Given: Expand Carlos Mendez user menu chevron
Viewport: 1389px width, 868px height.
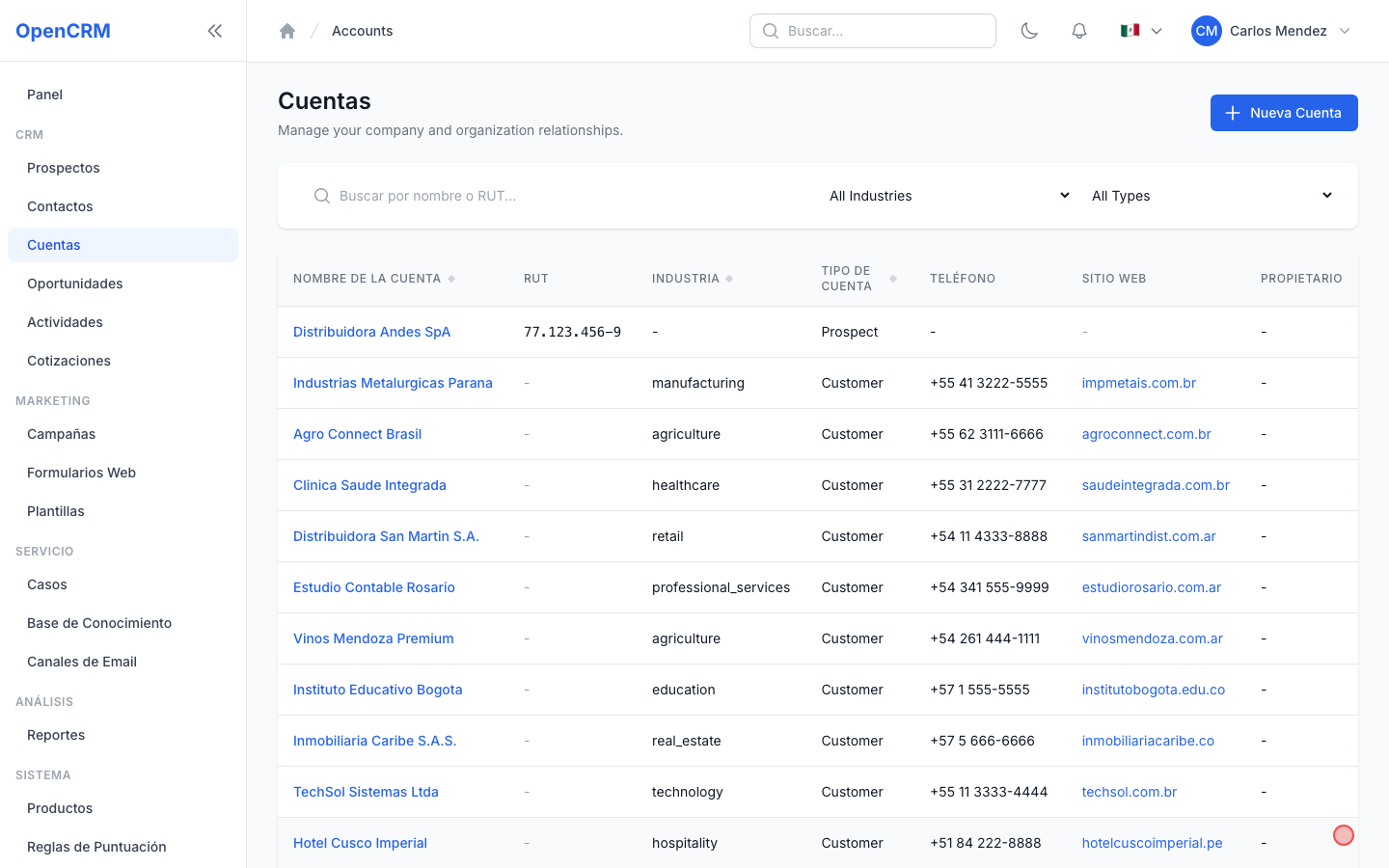Looking at the screenshot, I should pos(1345,31).
